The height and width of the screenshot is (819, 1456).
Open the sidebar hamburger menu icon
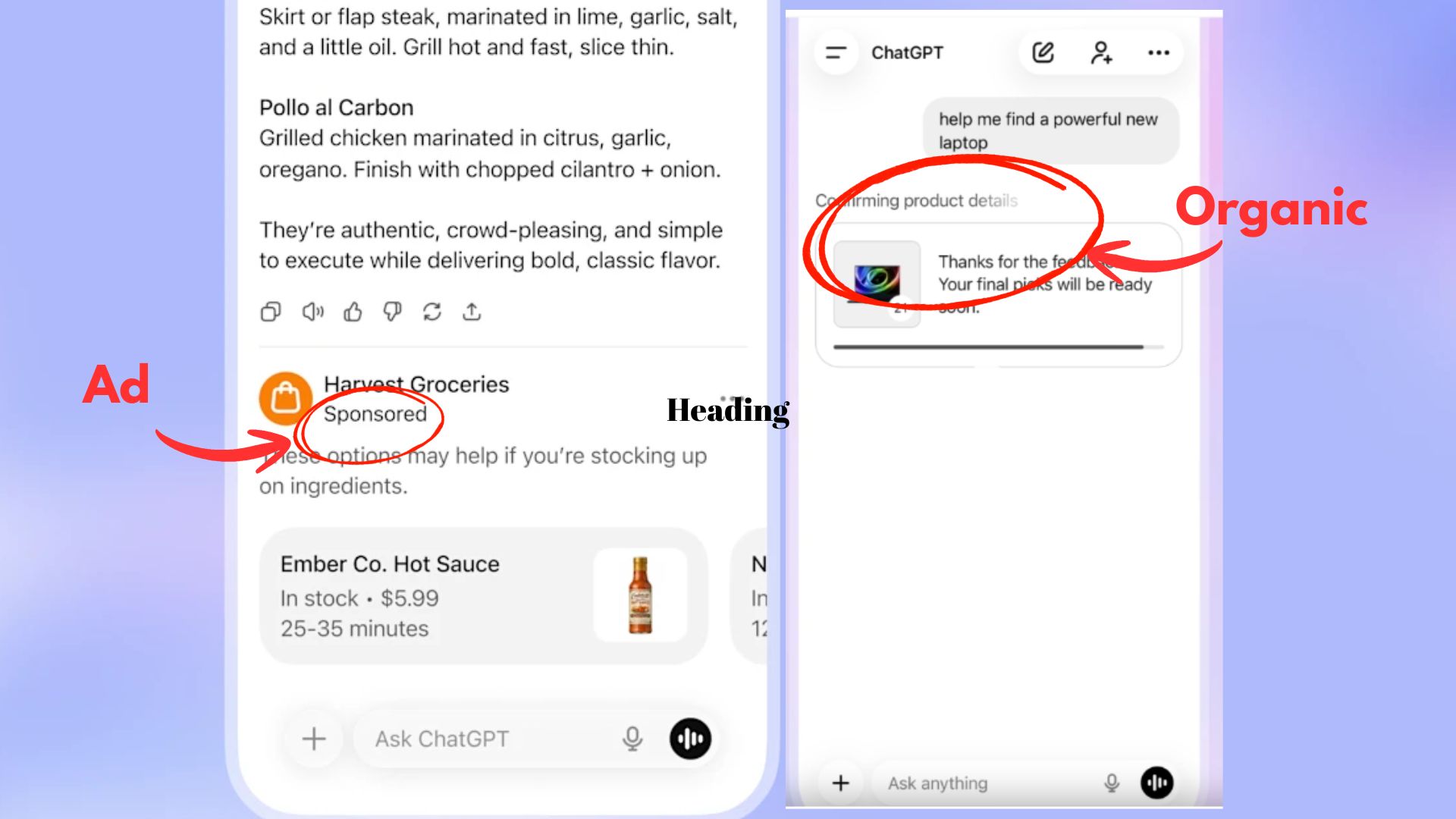tap(836, 52)
